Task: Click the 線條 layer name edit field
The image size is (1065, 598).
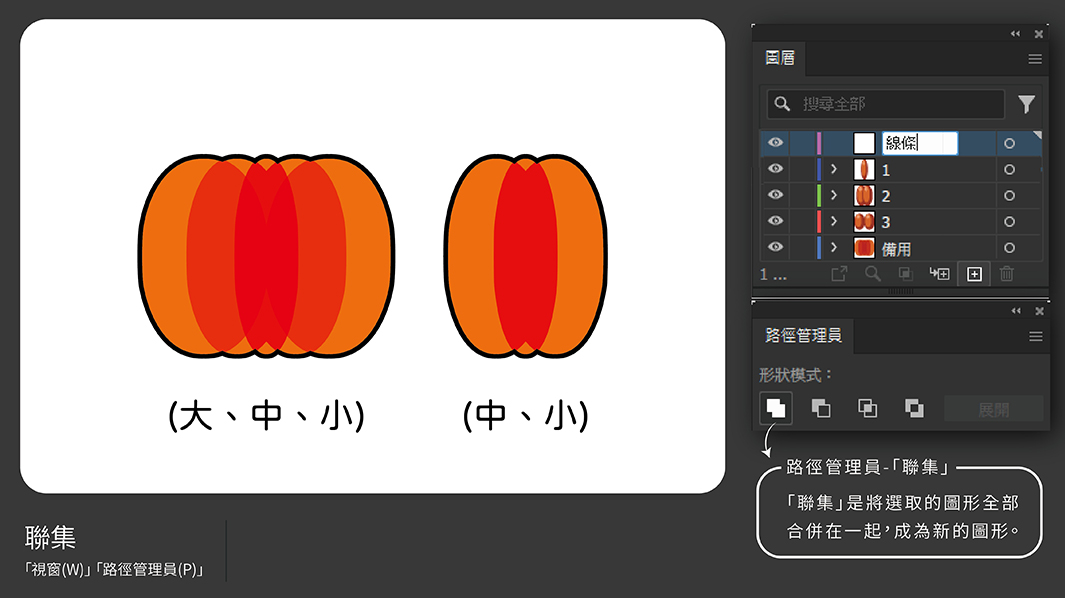Action: click(920, 143)
